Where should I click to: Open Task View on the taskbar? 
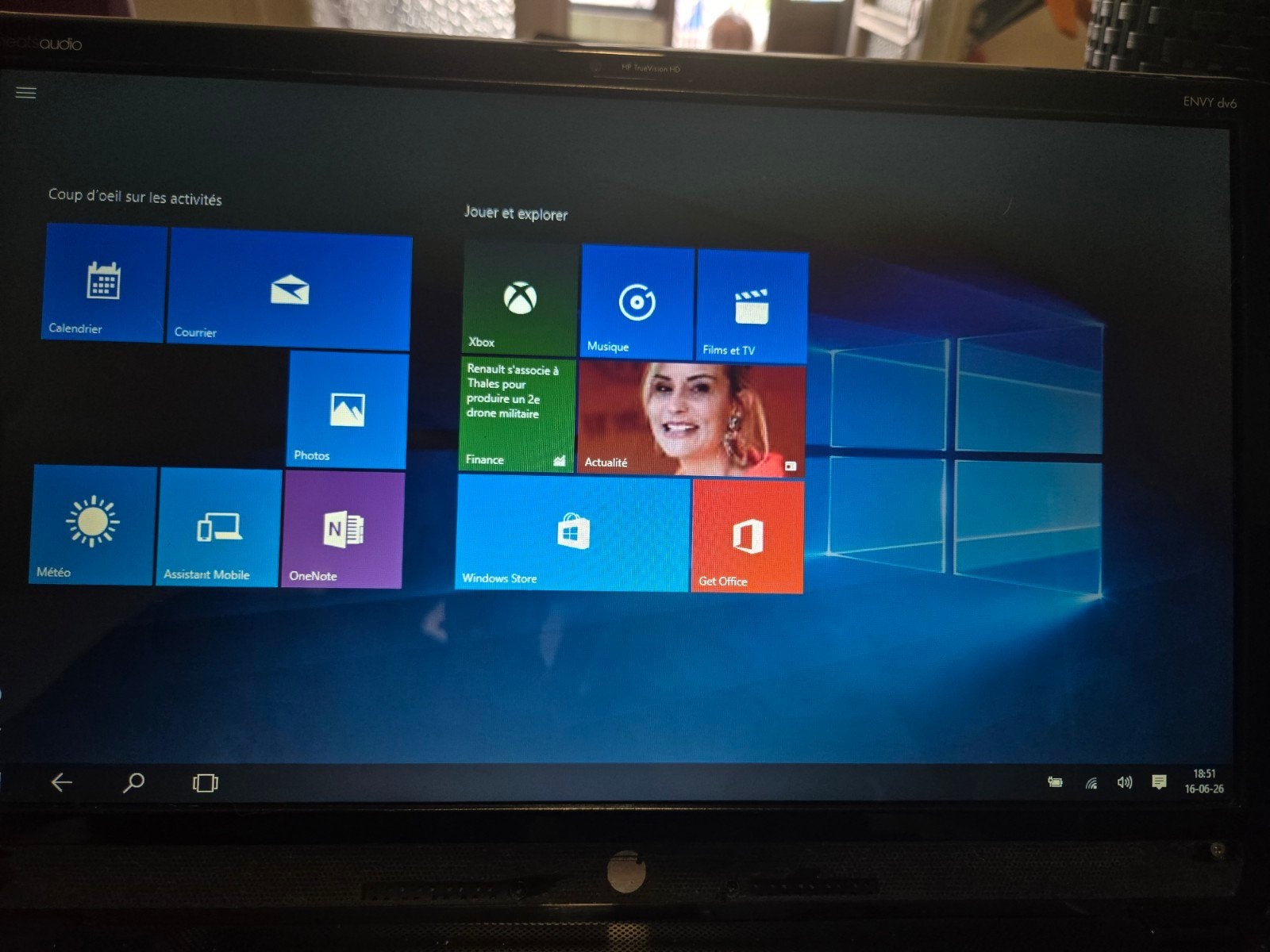pos(205,783)
